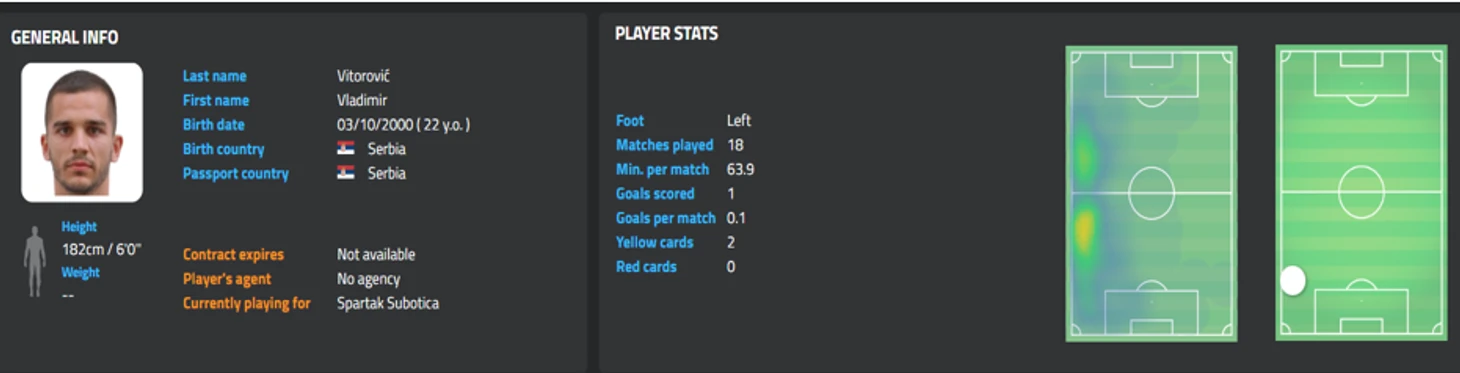Screen dimensions: 1460x373
Task: Click the center circle of heatmap pitch
Action: tap(1151, 193)
